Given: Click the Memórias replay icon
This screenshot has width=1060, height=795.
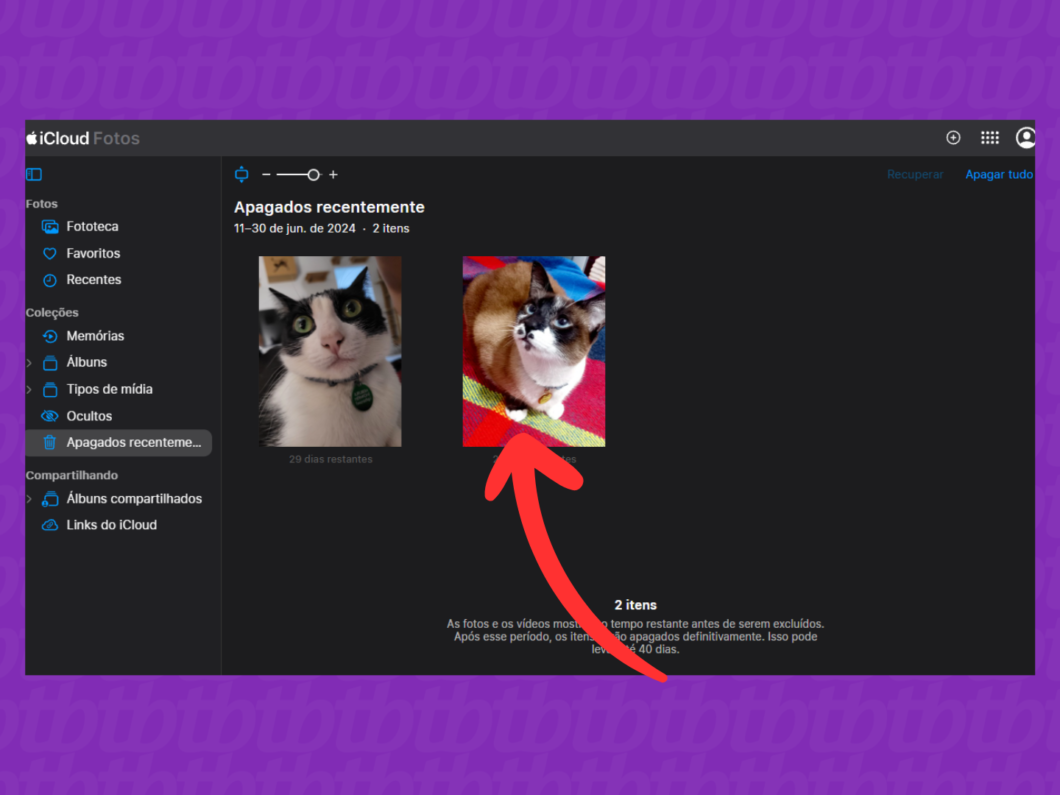Looking at the screenshot, I should tap(50, 336).
